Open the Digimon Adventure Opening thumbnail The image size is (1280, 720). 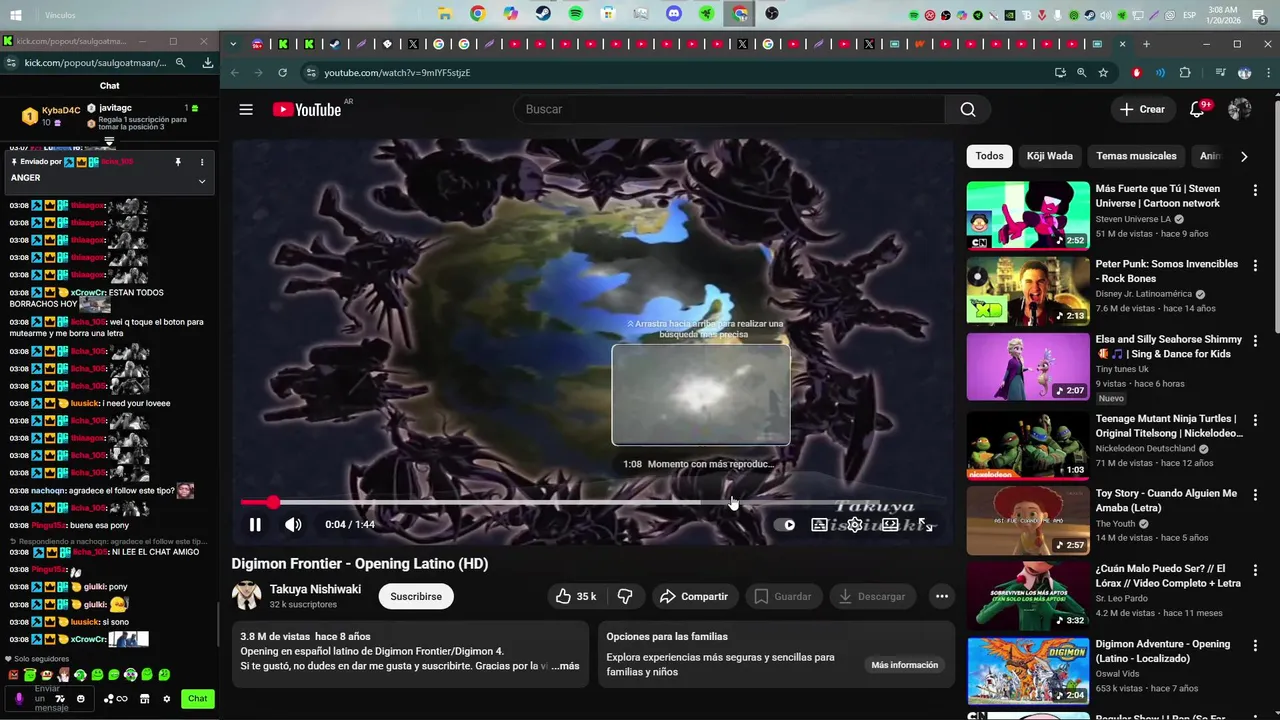(x=1028, y=671)
